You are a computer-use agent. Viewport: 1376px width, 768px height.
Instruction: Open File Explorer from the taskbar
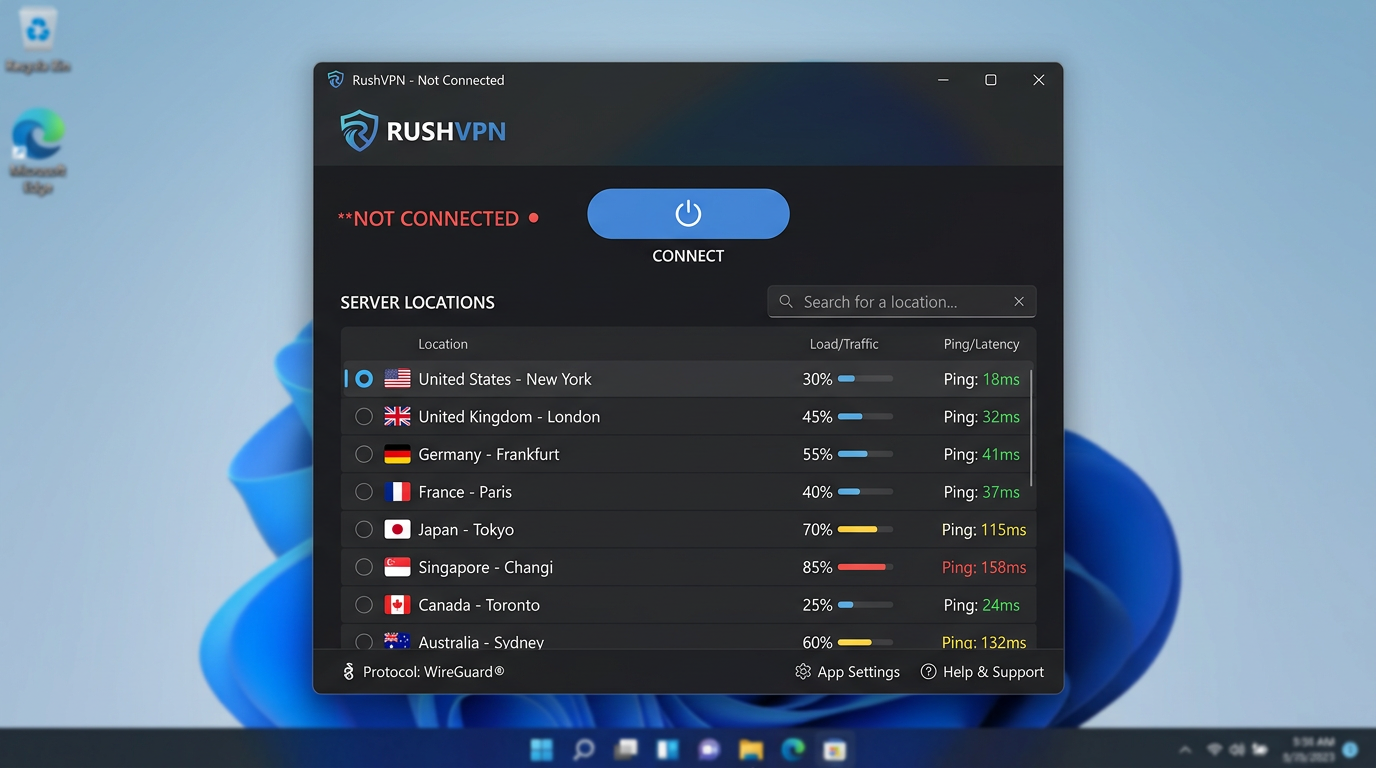pos(751,749)
